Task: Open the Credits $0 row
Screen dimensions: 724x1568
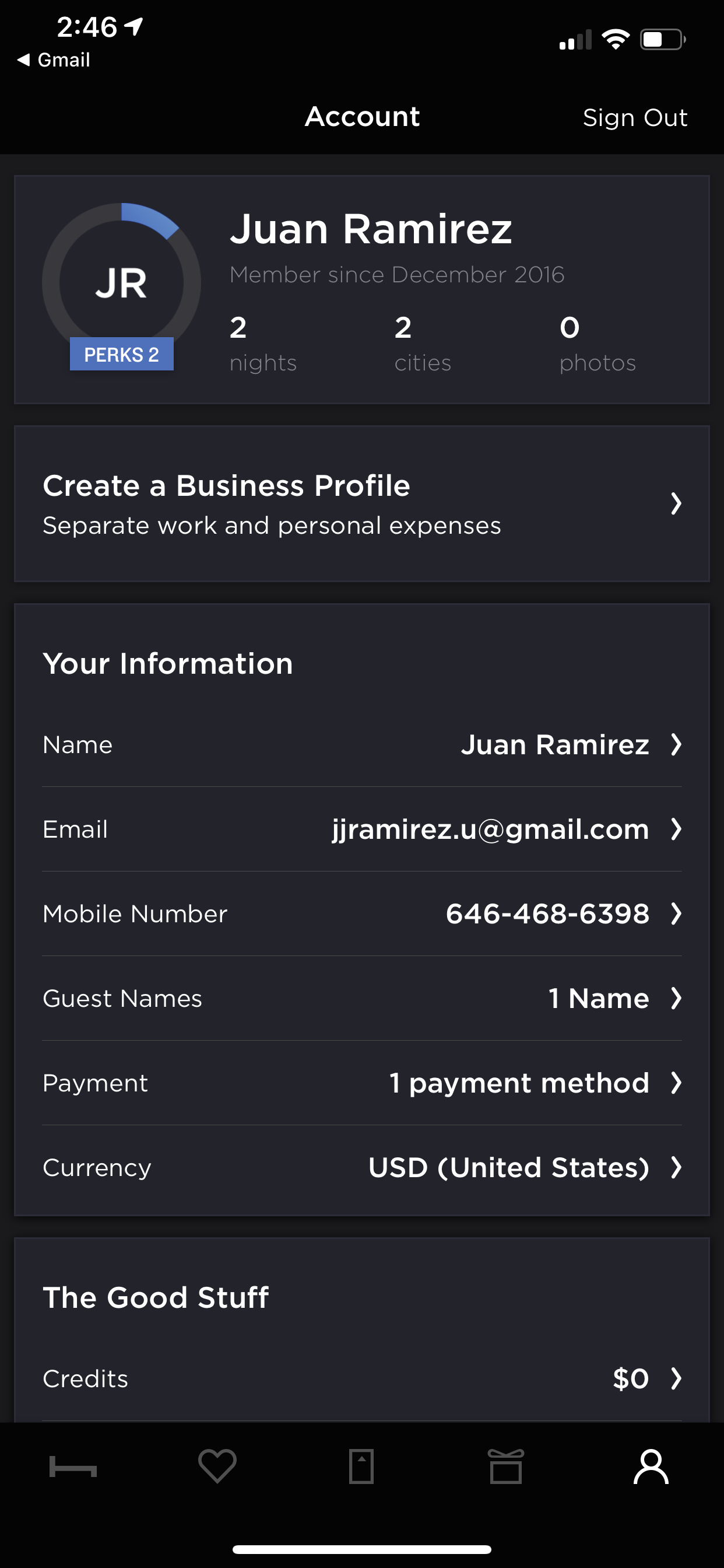Action: pos(362,1378)
